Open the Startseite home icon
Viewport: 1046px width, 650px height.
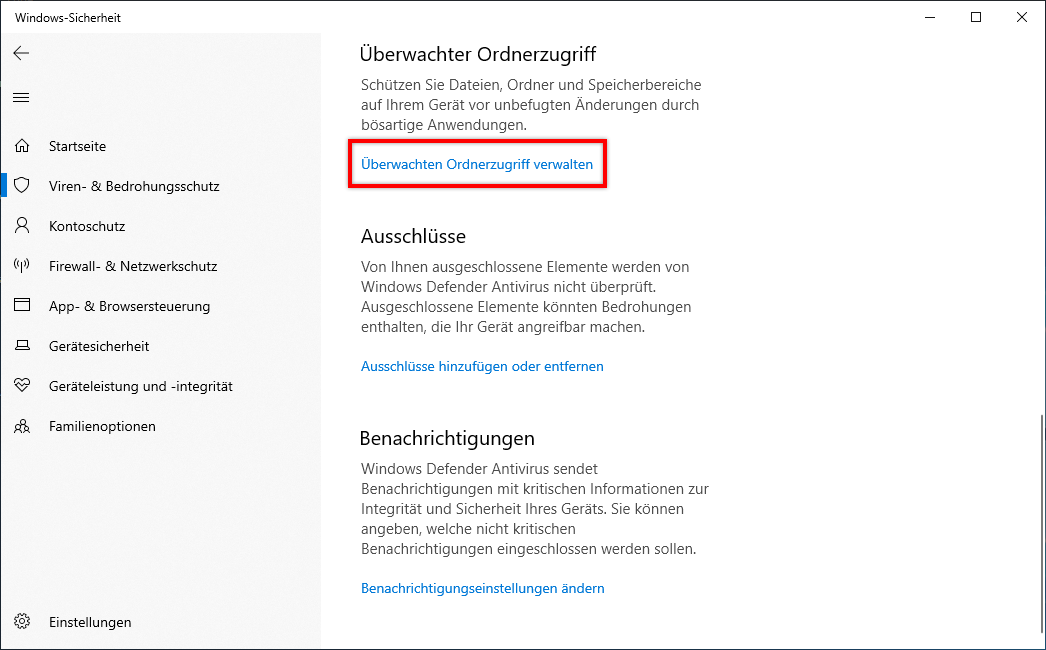(22, 146)
